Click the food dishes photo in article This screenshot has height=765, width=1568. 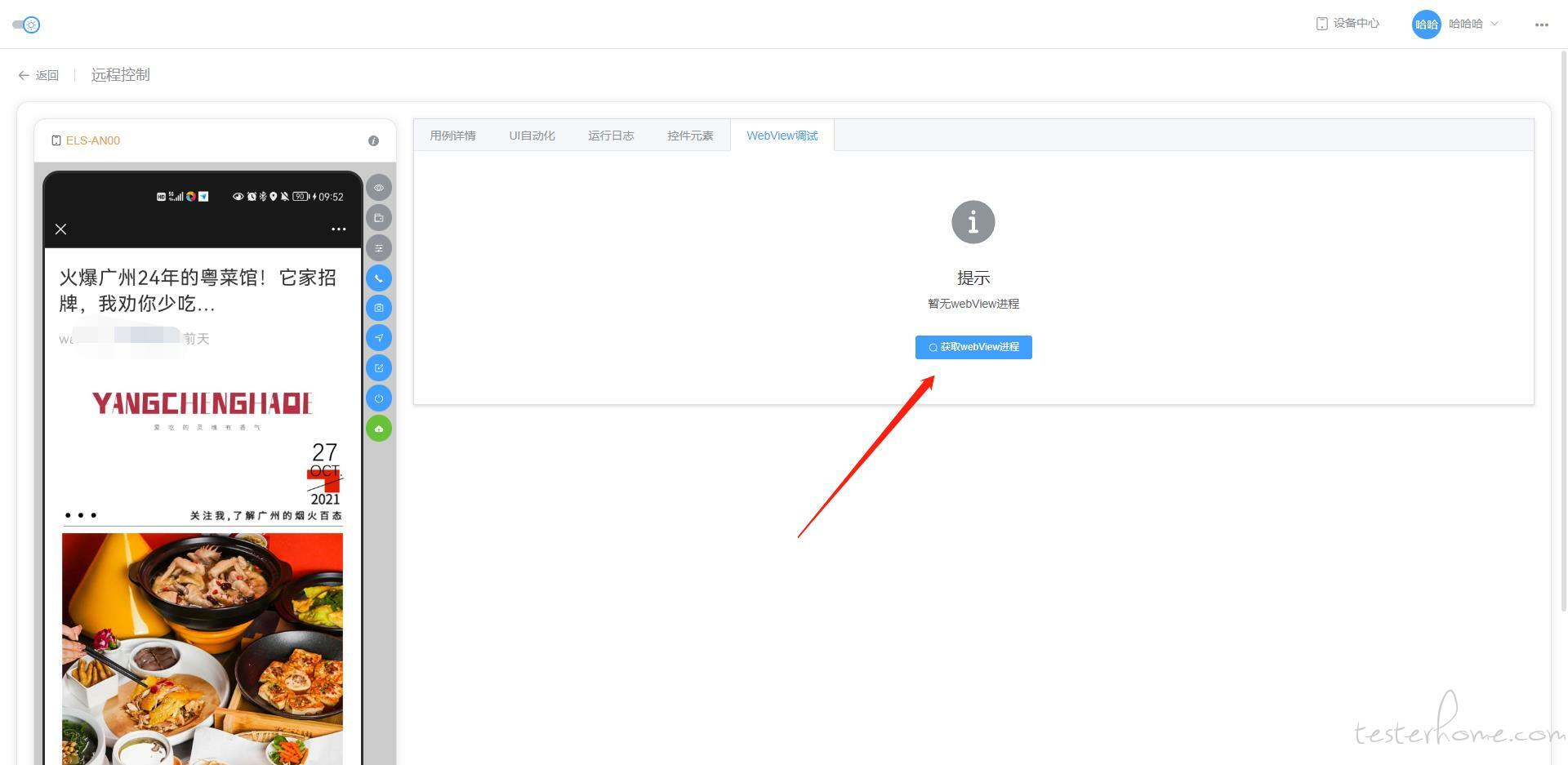point(203,649)
